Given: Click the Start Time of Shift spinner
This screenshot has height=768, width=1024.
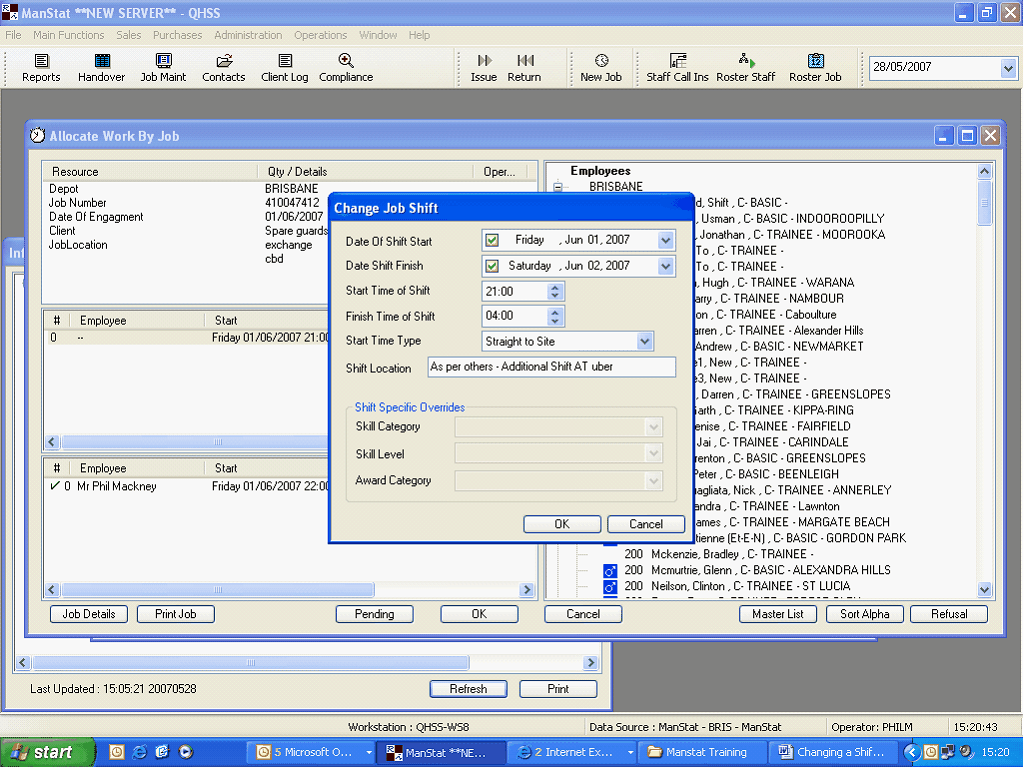Looking at the screenshot, I should click(556, 291).
